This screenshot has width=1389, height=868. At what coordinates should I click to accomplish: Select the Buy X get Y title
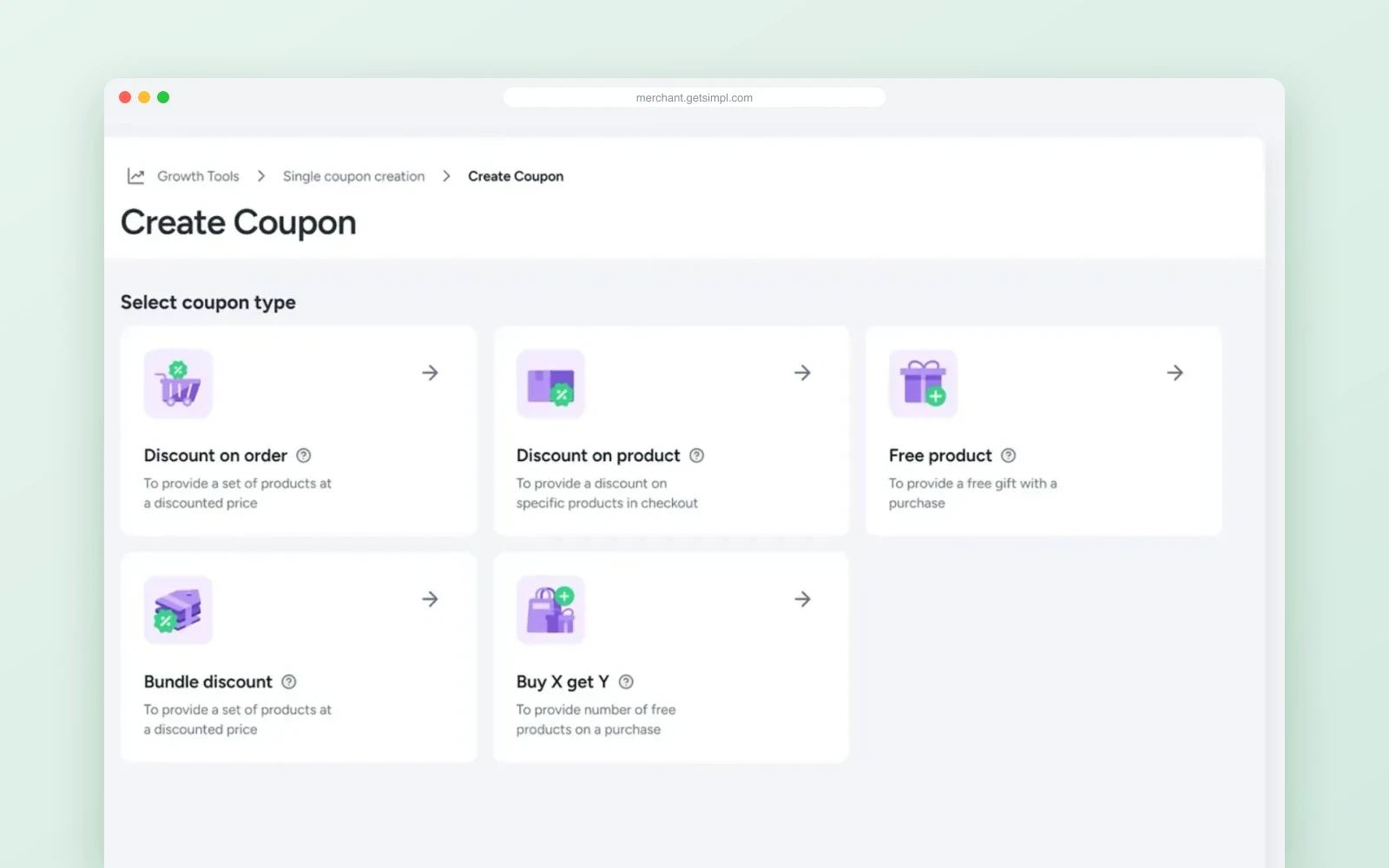point(563,682)
